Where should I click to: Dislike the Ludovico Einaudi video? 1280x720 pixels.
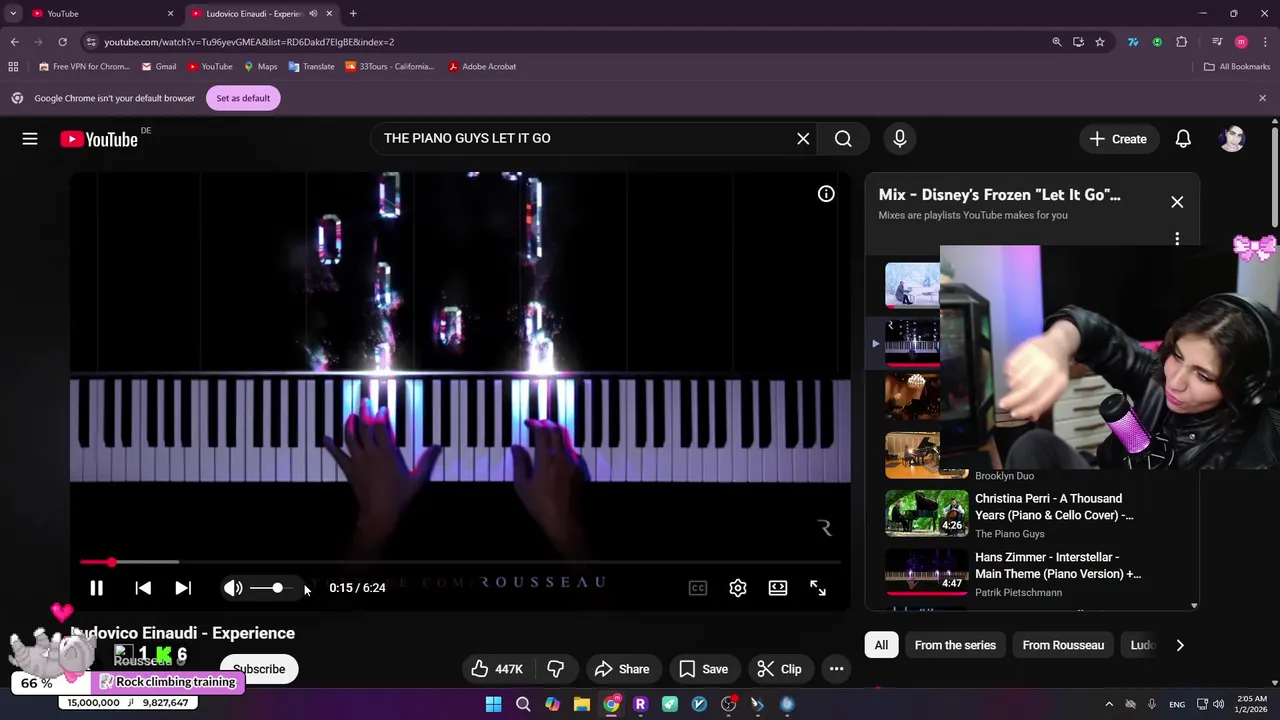point(556,669)
